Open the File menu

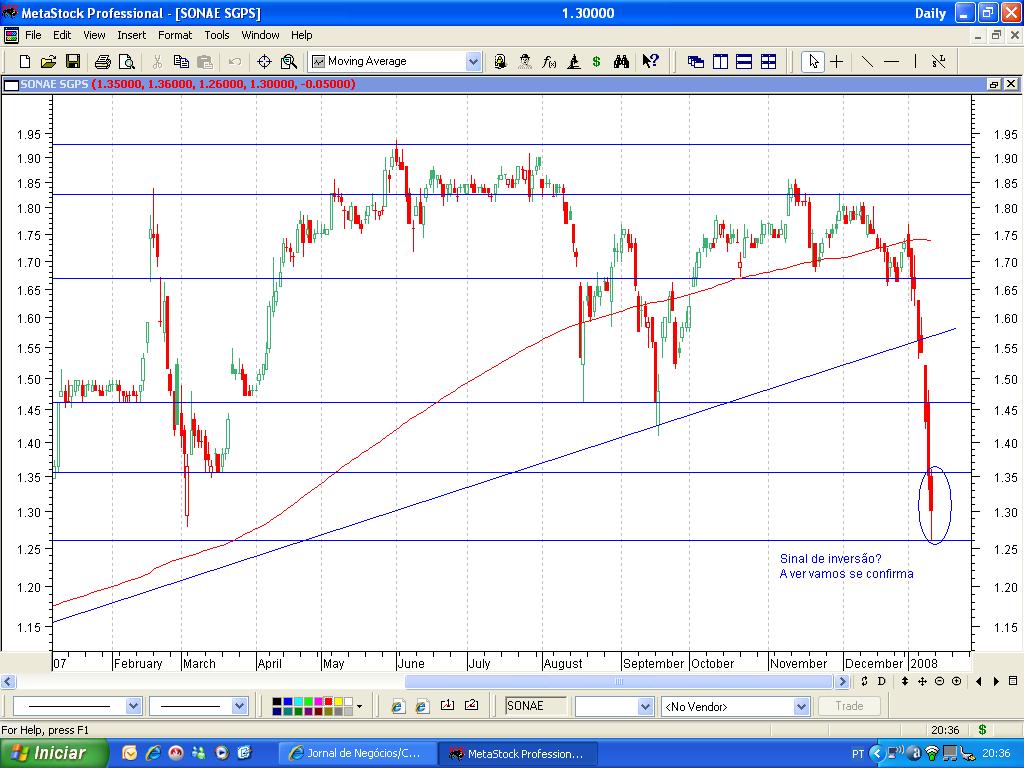[33, 35]
